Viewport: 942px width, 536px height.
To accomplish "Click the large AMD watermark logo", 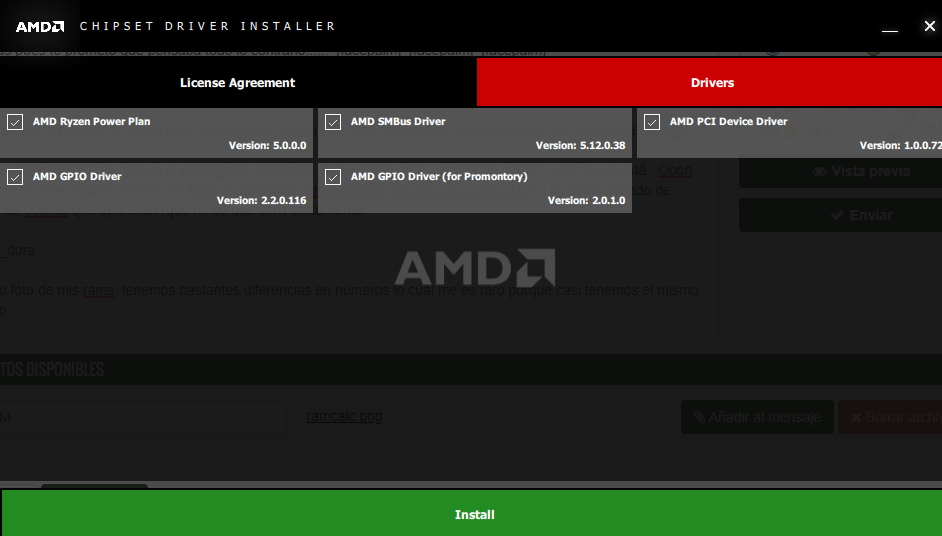I will pos(475,268).
